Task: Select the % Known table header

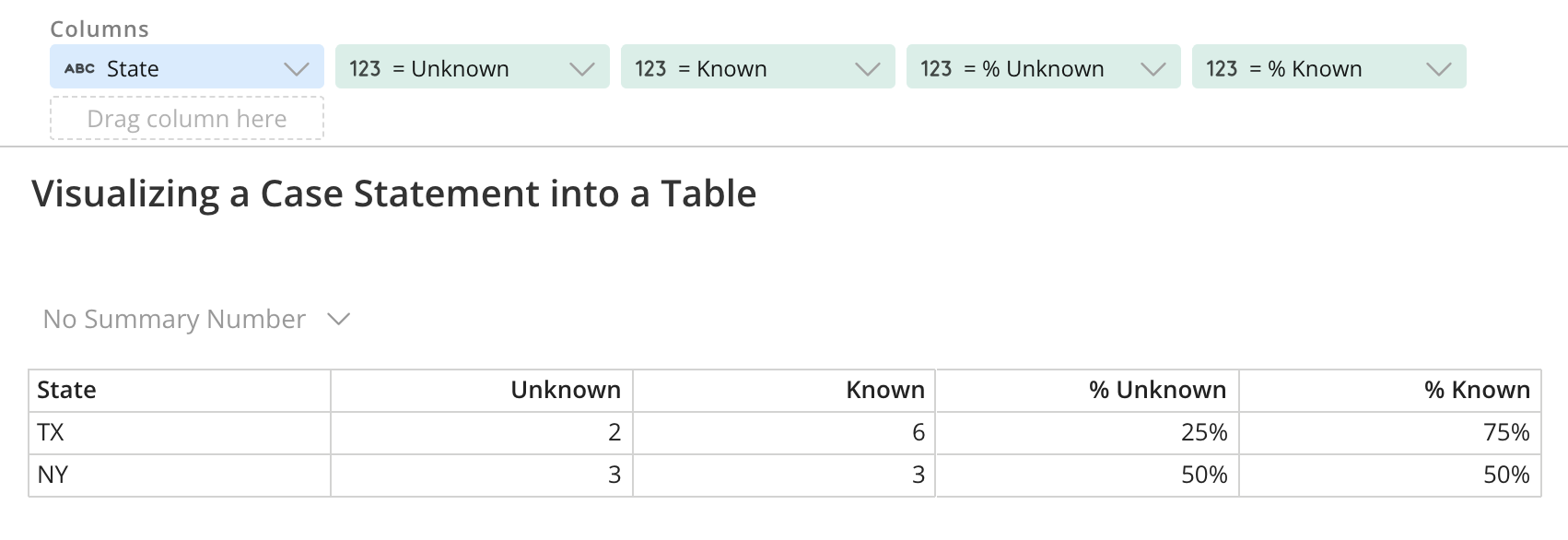Action: 1476,390
